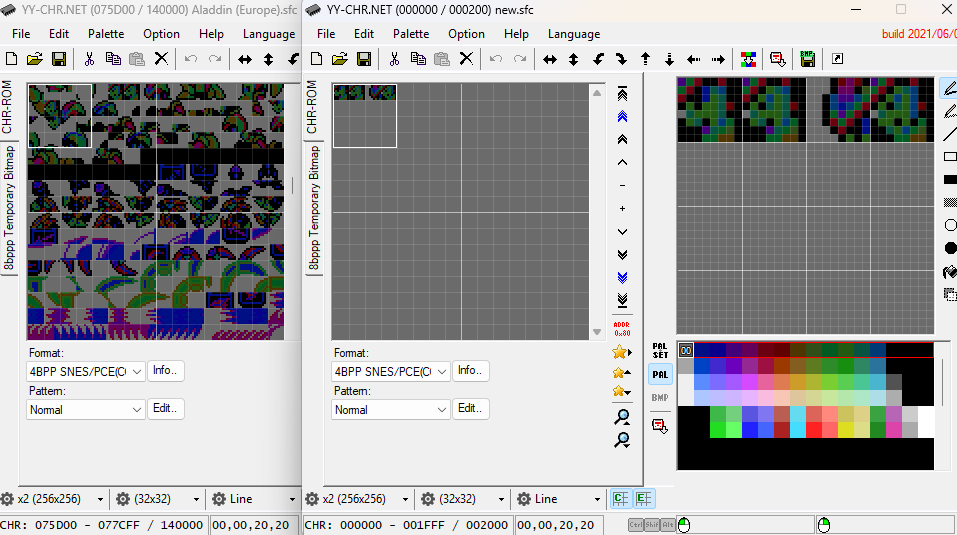Click Edit.. button in Aladdin window
The height and width of the screenshot is (535, 957).
coord(165,408)
